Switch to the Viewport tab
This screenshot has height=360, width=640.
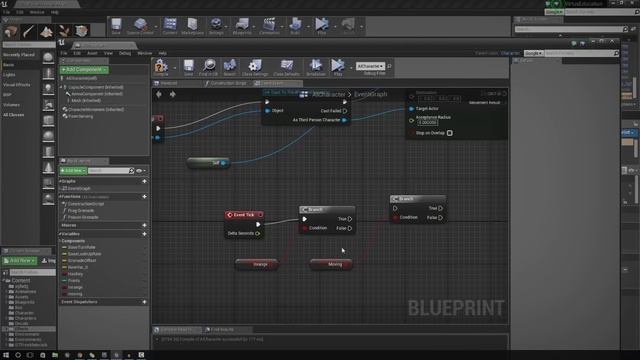click(x=169, y=83)
